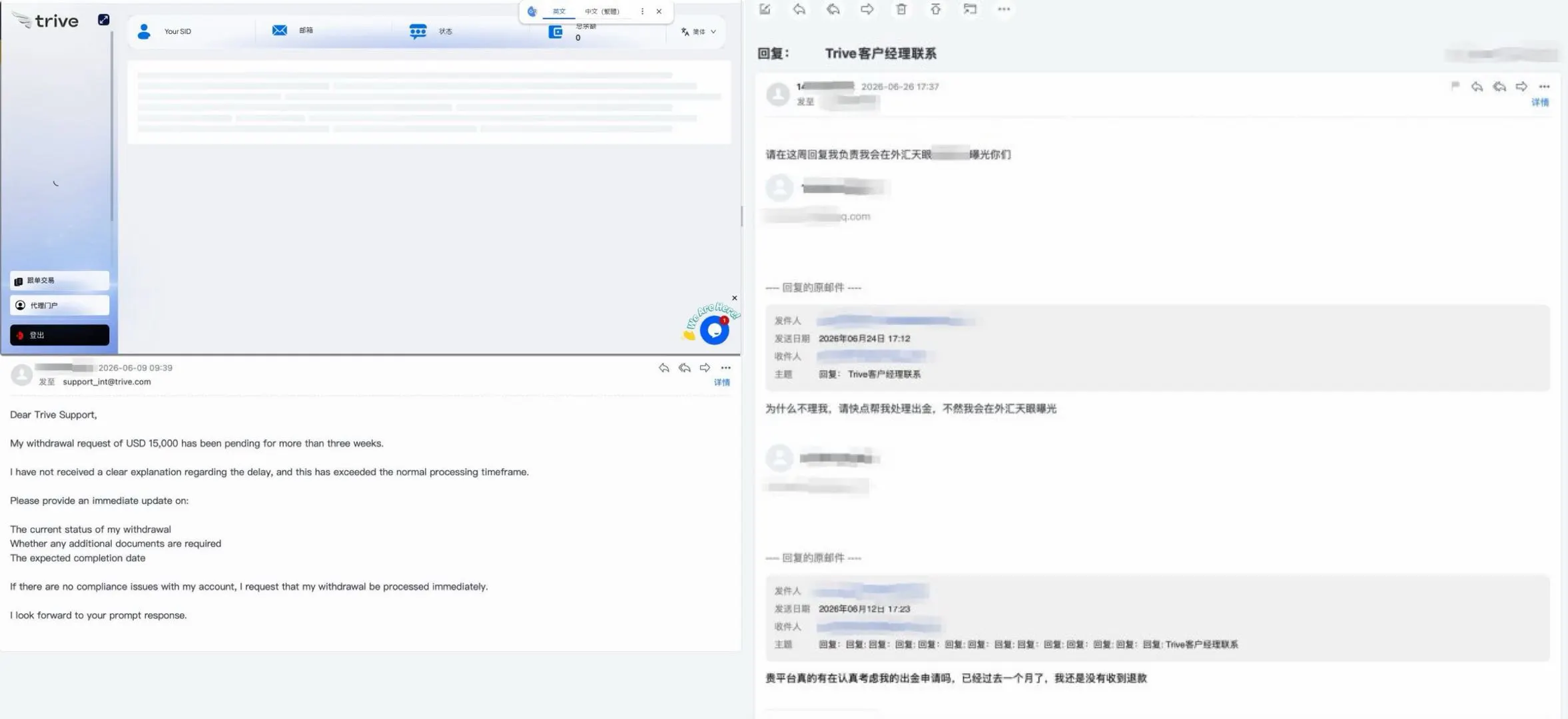Open more actions for 2026-06-26 17:37 message
1568x719 pixels.
coord(1545,87)
